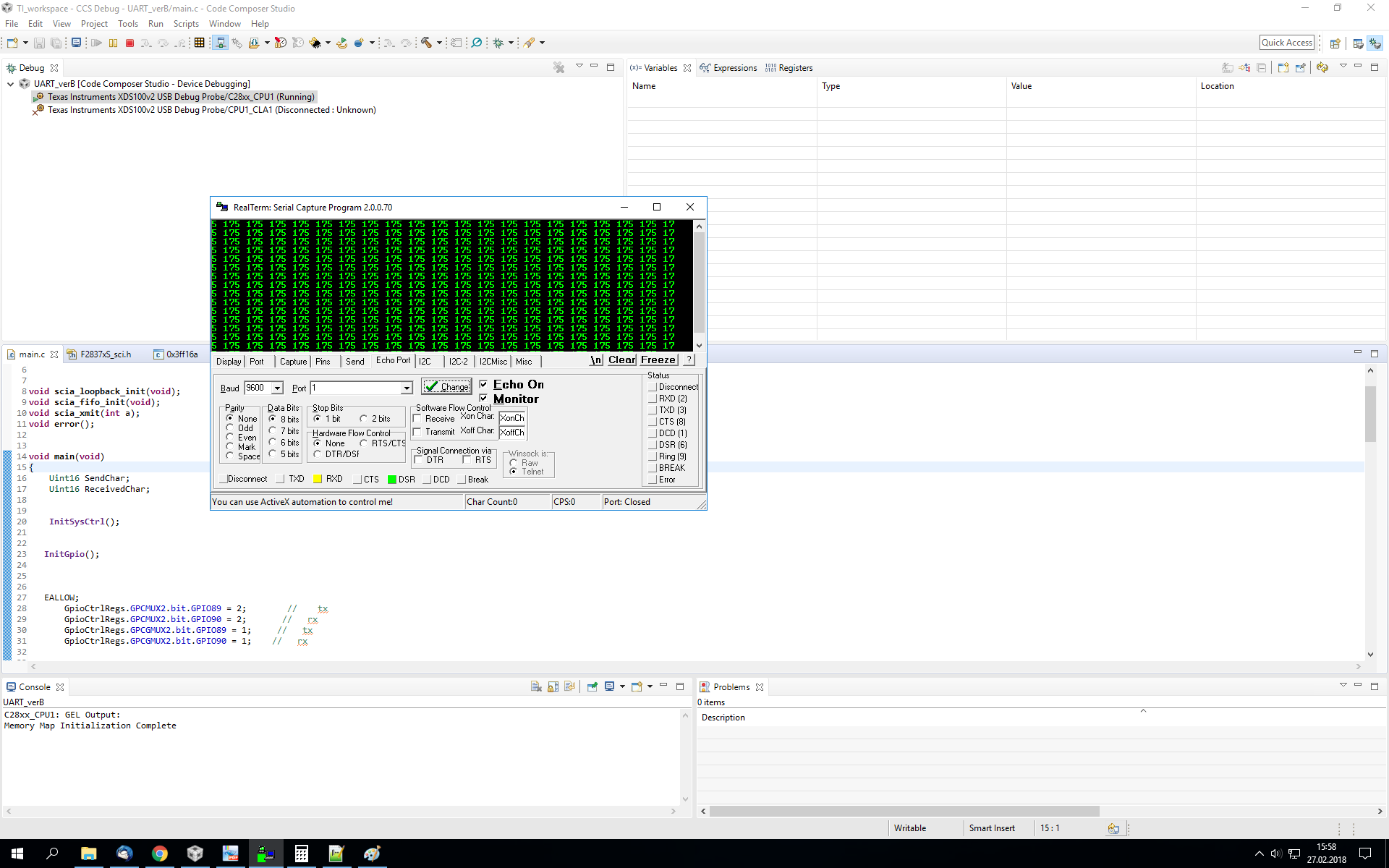Open the Baud rate dropdown

tap(277, 388)
